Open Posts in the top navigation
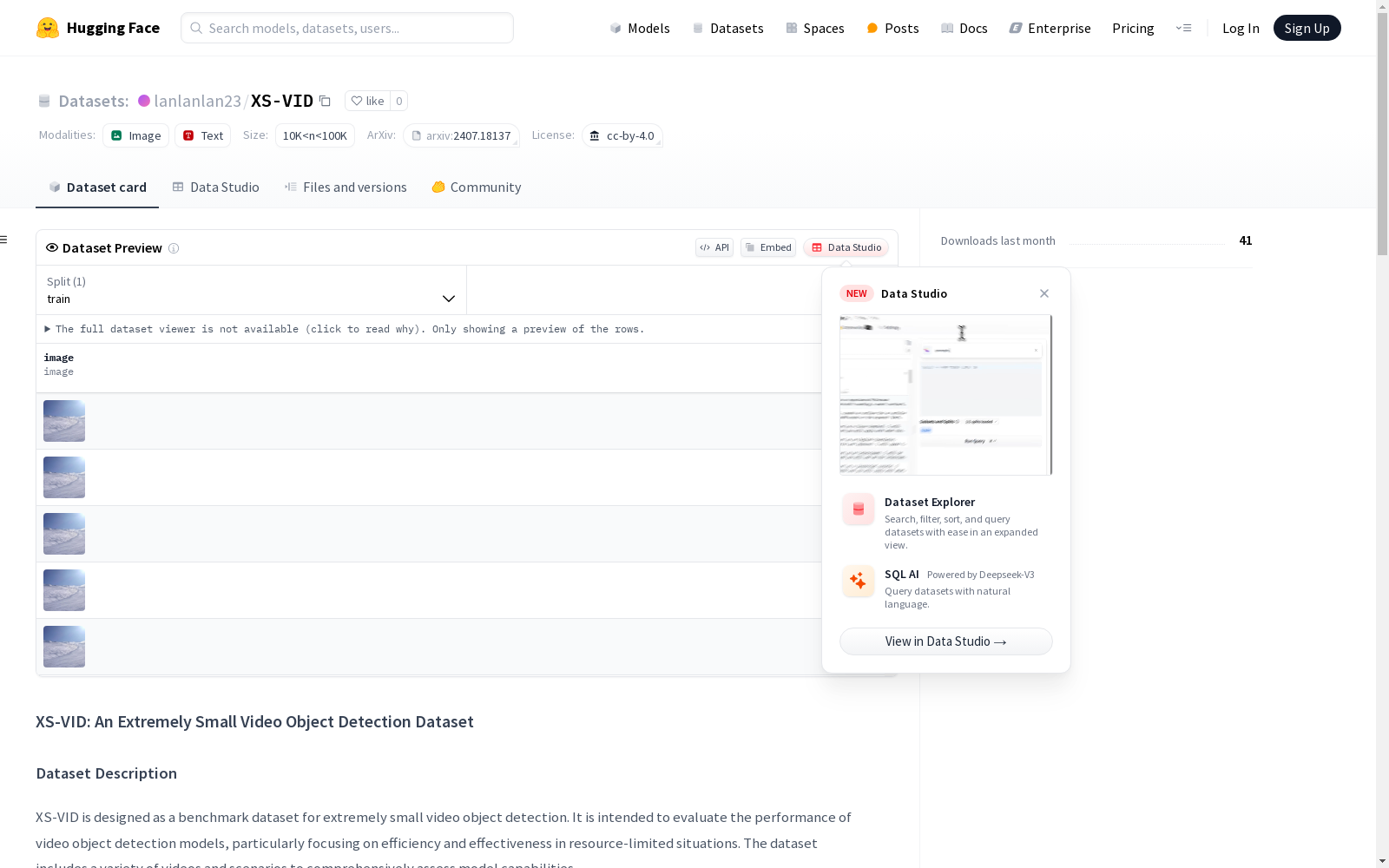The height and width of the screenshot is (868, 1389). [x=892, y=28]
